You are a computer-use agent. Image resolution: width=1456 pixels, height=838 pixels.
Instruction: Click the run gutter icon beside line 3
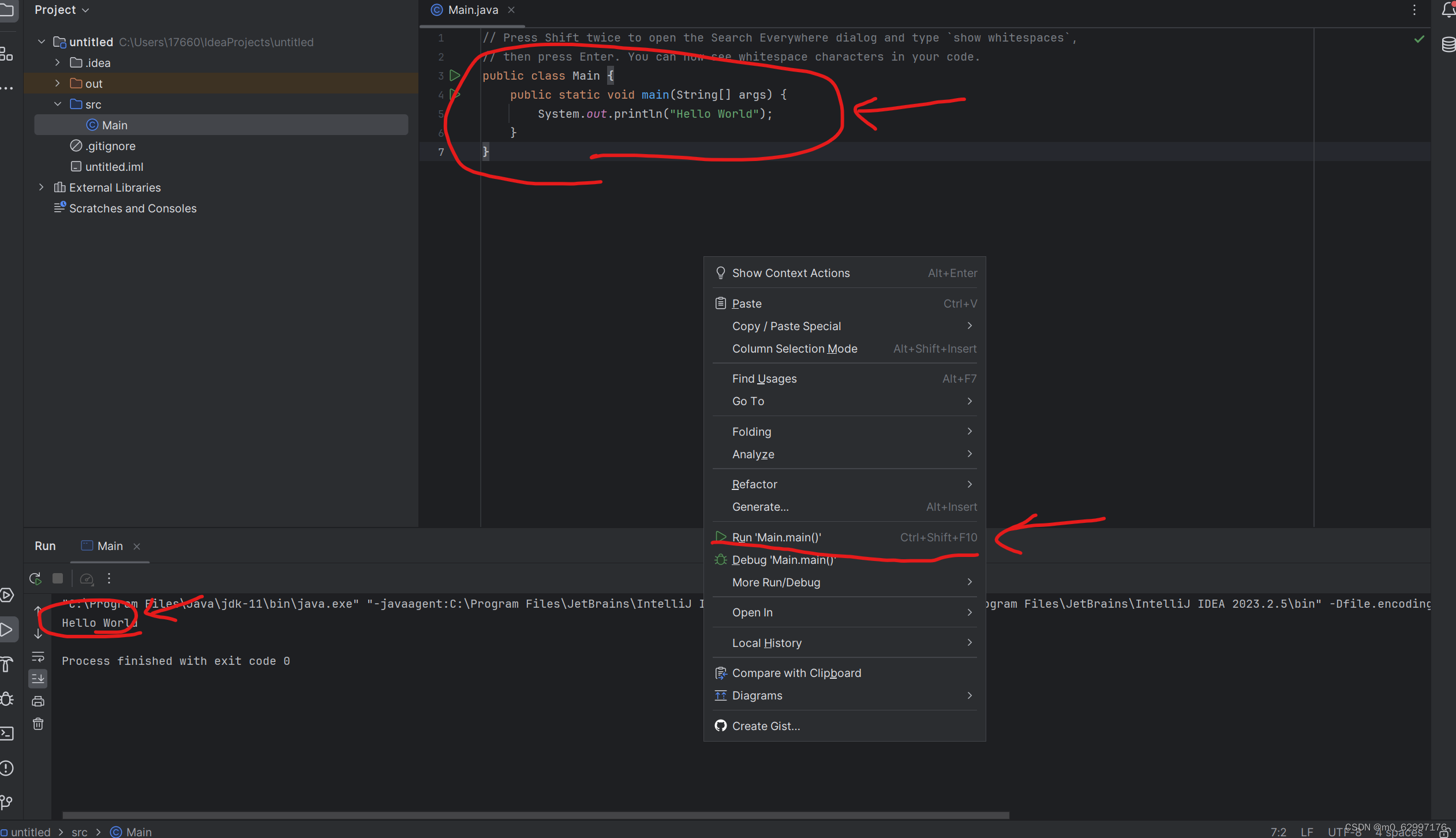click(x=455, y=75)
